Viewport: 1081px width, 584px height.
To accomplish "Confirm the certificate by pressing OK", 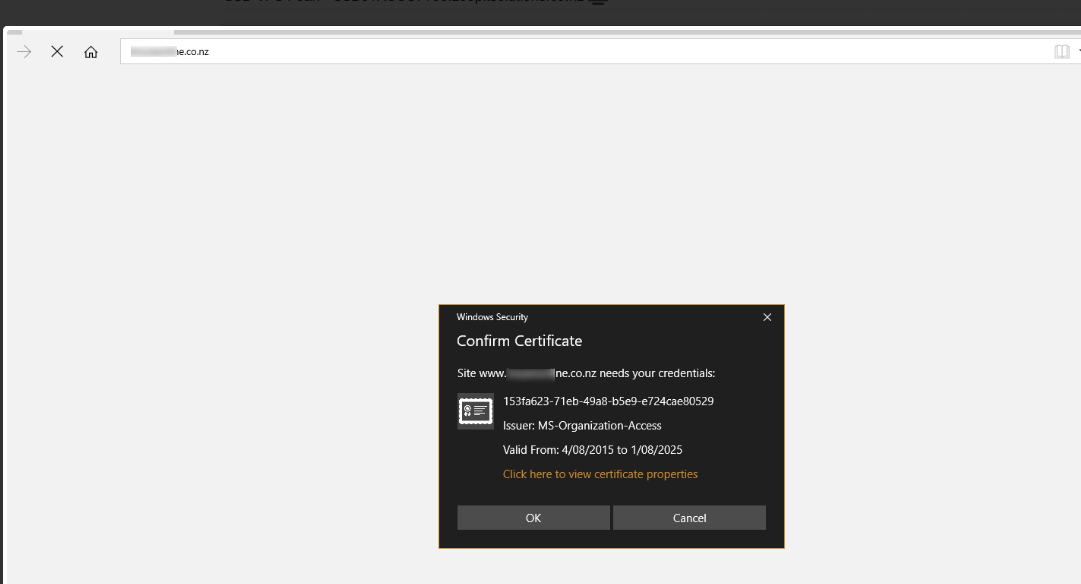I will coord(532,517).
